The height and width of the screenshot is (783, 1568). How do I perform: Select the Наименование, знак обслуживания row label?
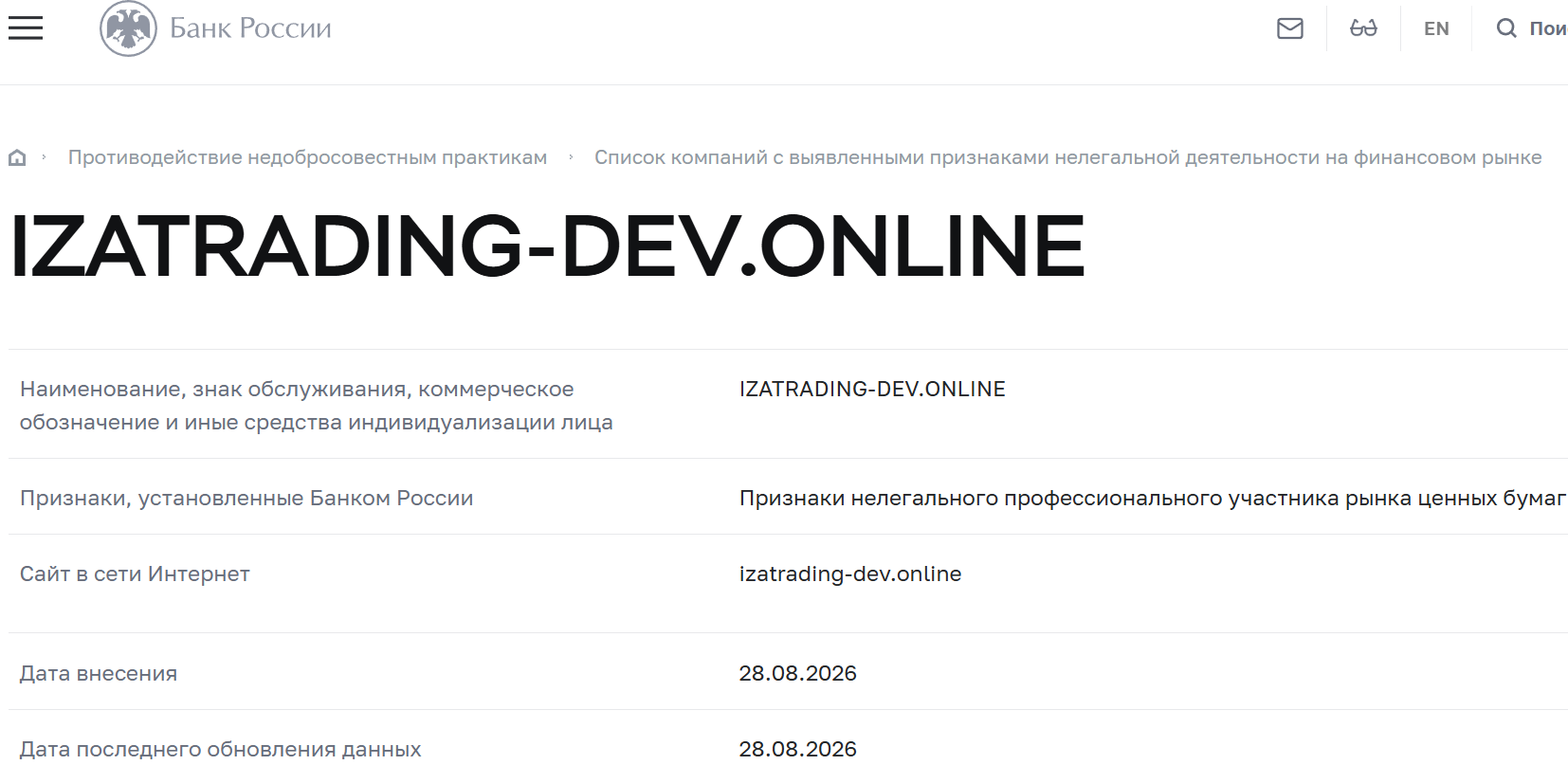(317, 406)
